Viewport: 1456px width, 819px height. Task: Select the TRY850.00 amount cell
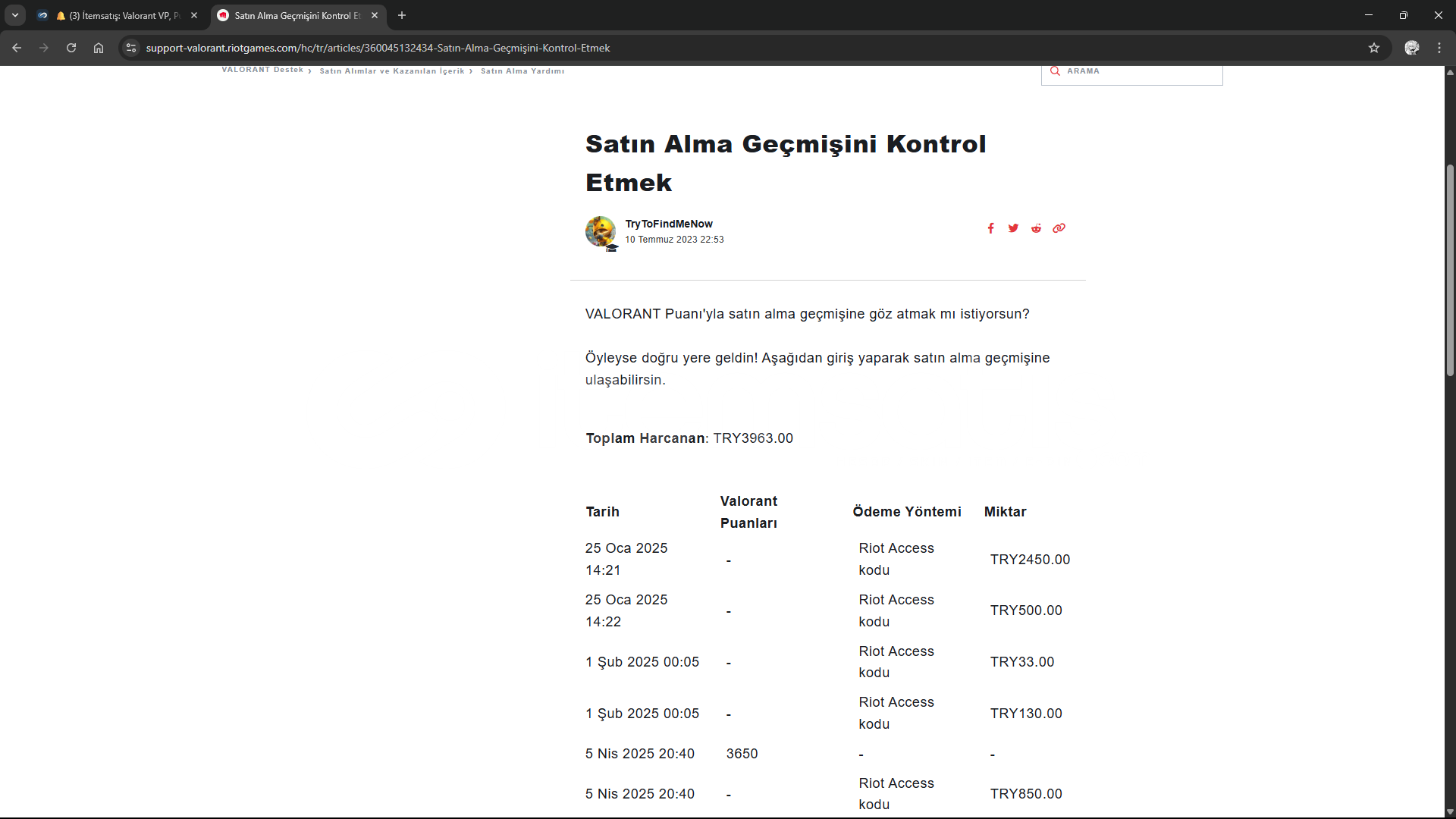coord(1026,794)
